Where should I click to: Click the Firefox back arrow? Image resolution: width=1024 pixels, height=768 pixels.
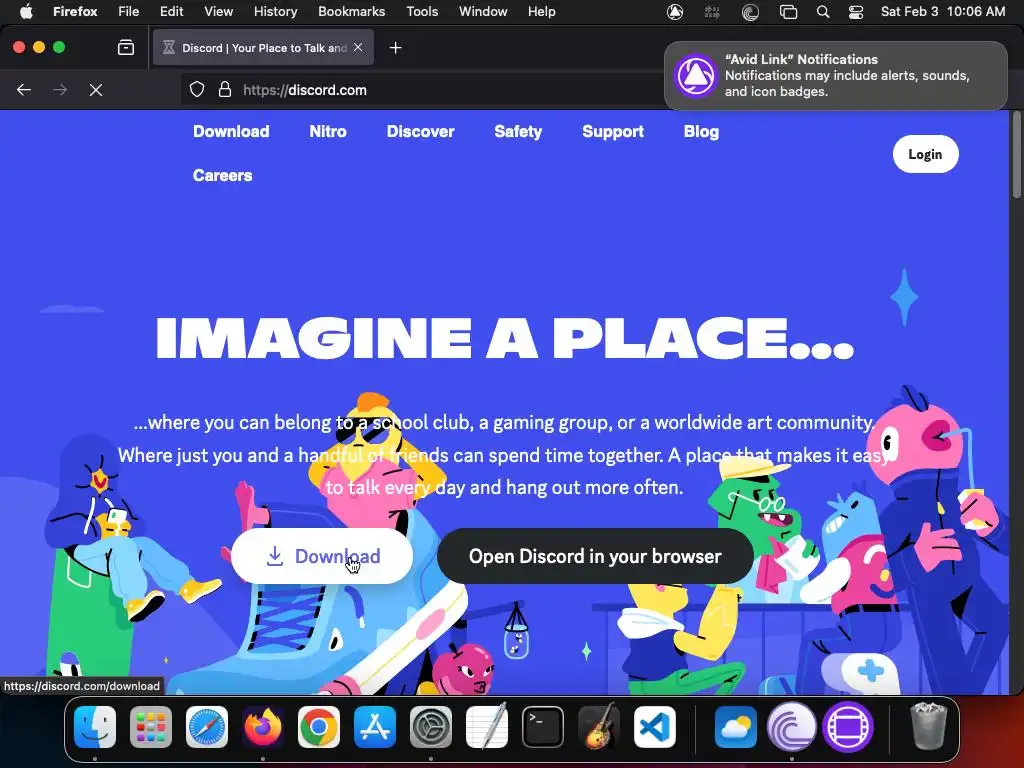click(x=24, y=90)
